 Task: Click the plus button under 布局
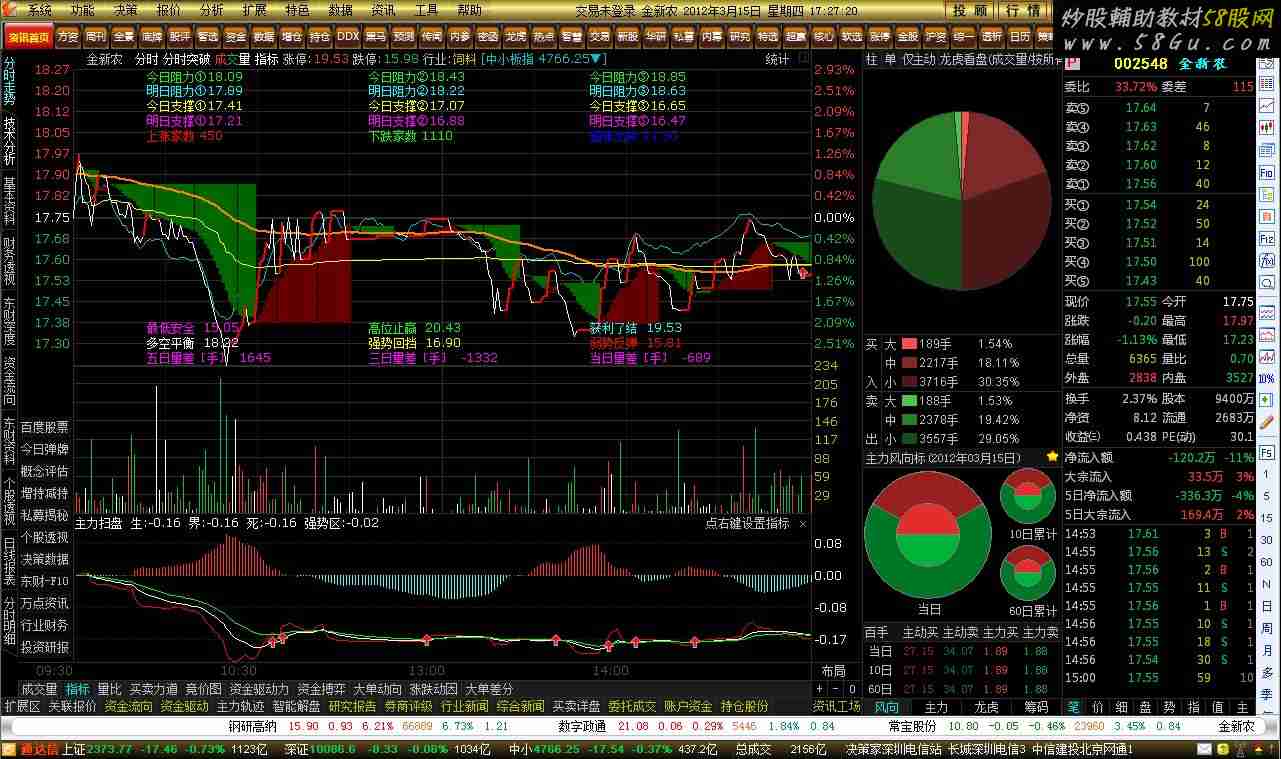(821, 689)
